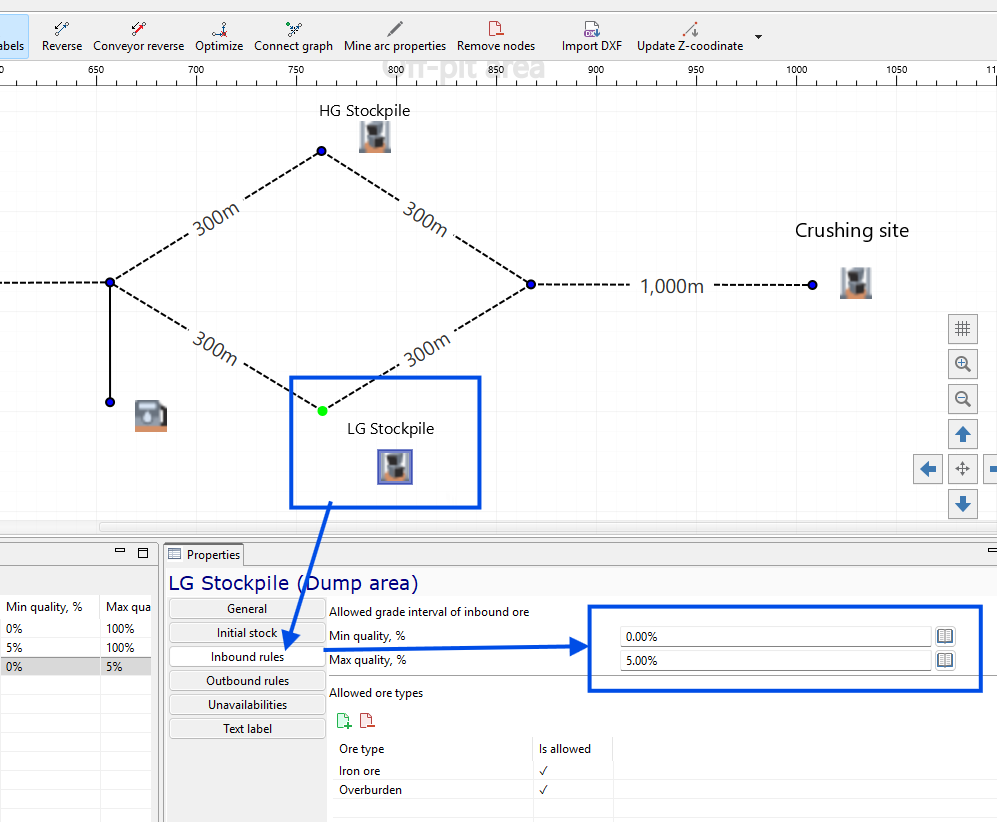
Task: Click Update Z-coordinate tool
Action: [x=690, y=36]
